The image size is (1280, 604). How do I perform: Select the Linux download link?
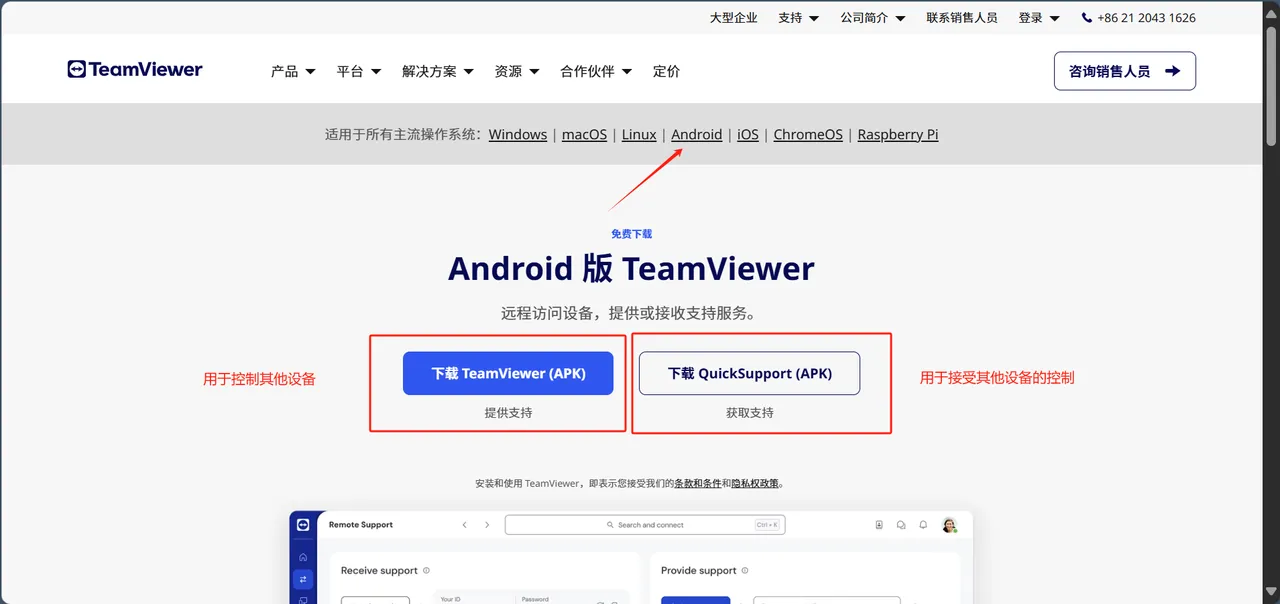point(639,134)
